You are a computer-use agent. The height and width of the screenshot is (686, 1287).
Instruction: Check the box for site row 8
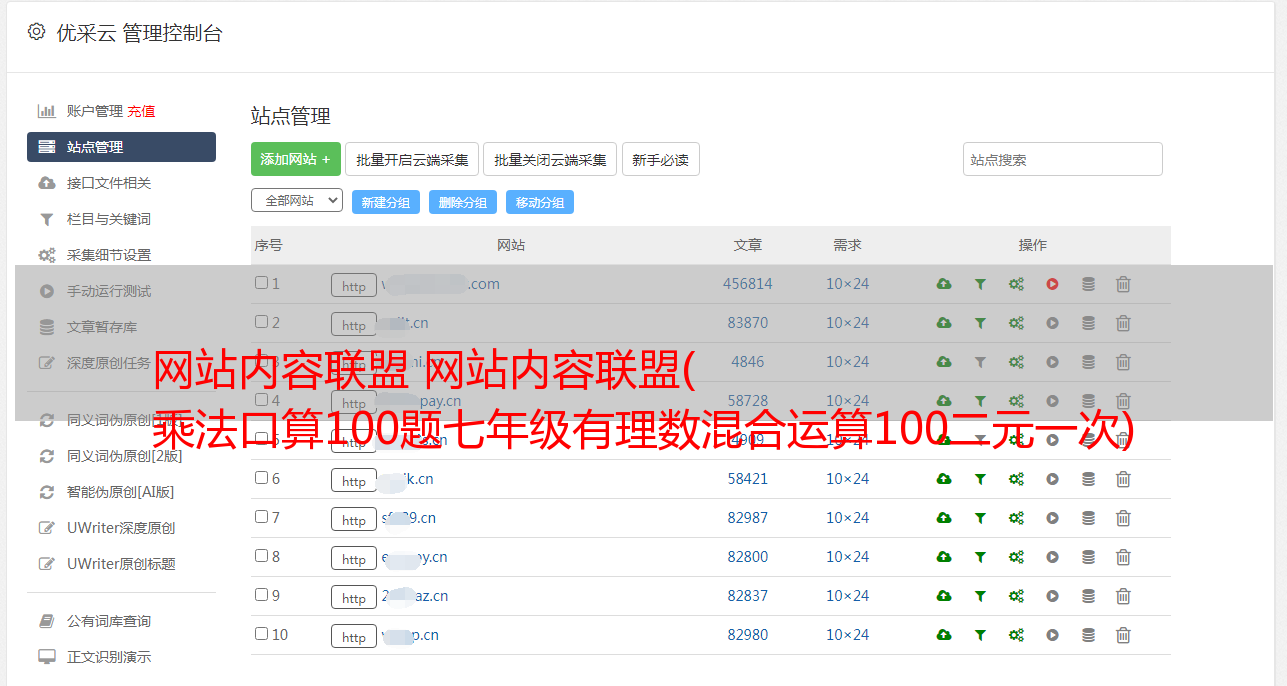click(x=261, y=556)
